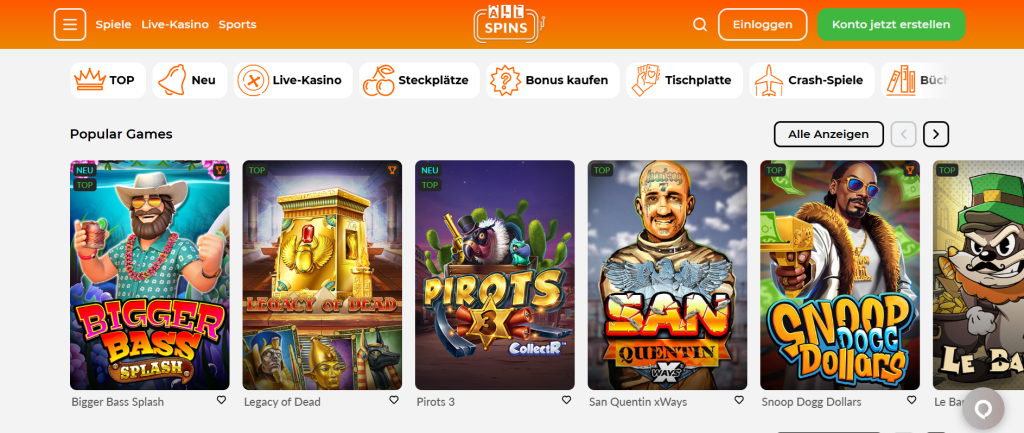Open the live chat bubble

(983, 409)
